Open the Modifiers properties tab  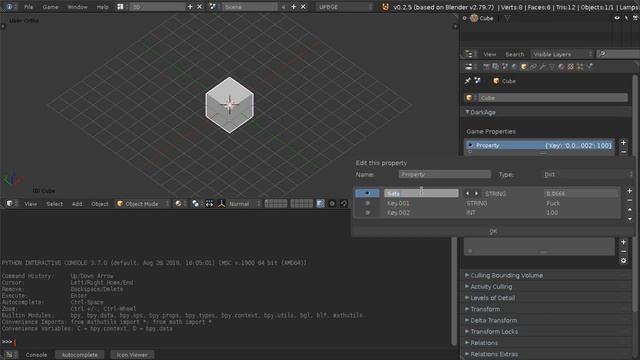[542, 67]
